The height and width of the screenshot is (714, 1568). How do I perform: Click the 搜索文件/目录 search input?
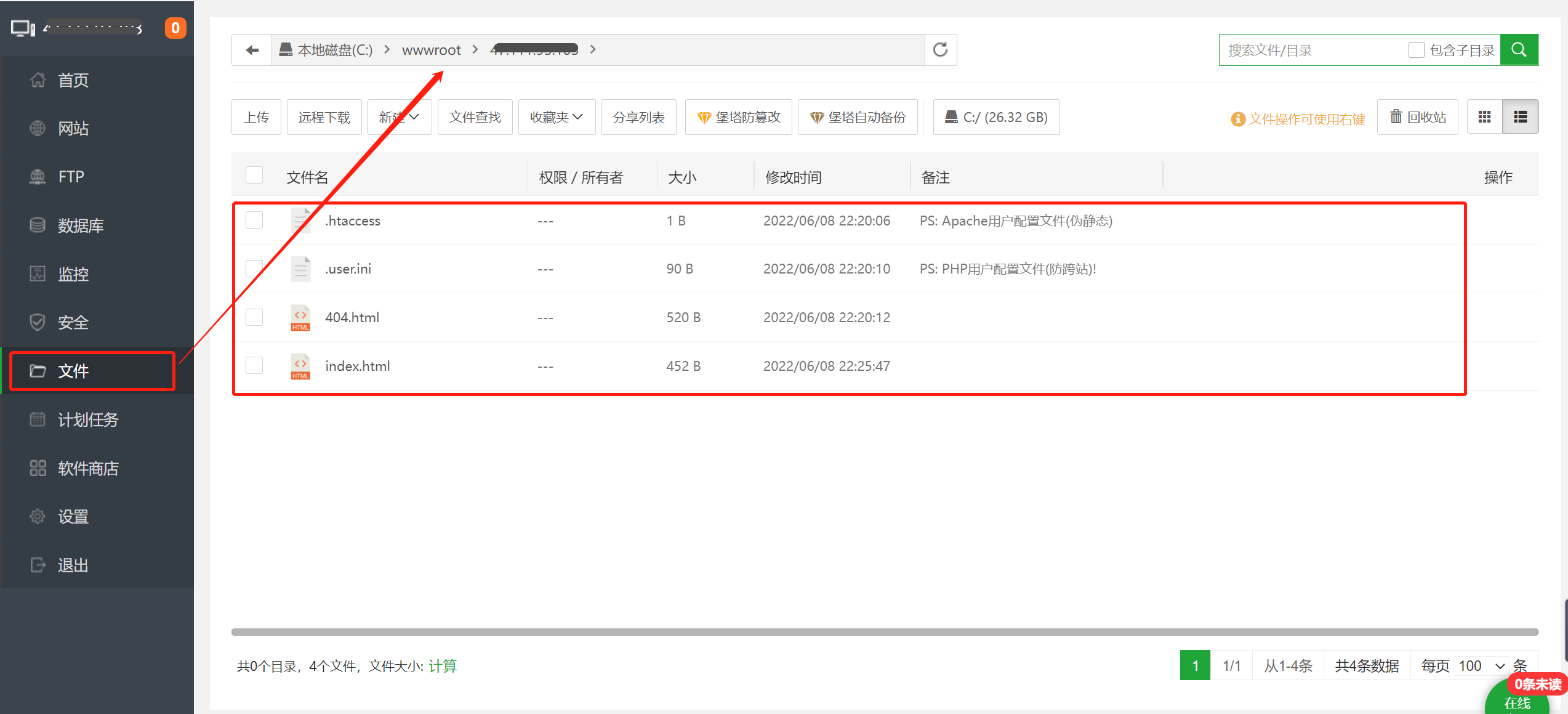coord(1313,50)
